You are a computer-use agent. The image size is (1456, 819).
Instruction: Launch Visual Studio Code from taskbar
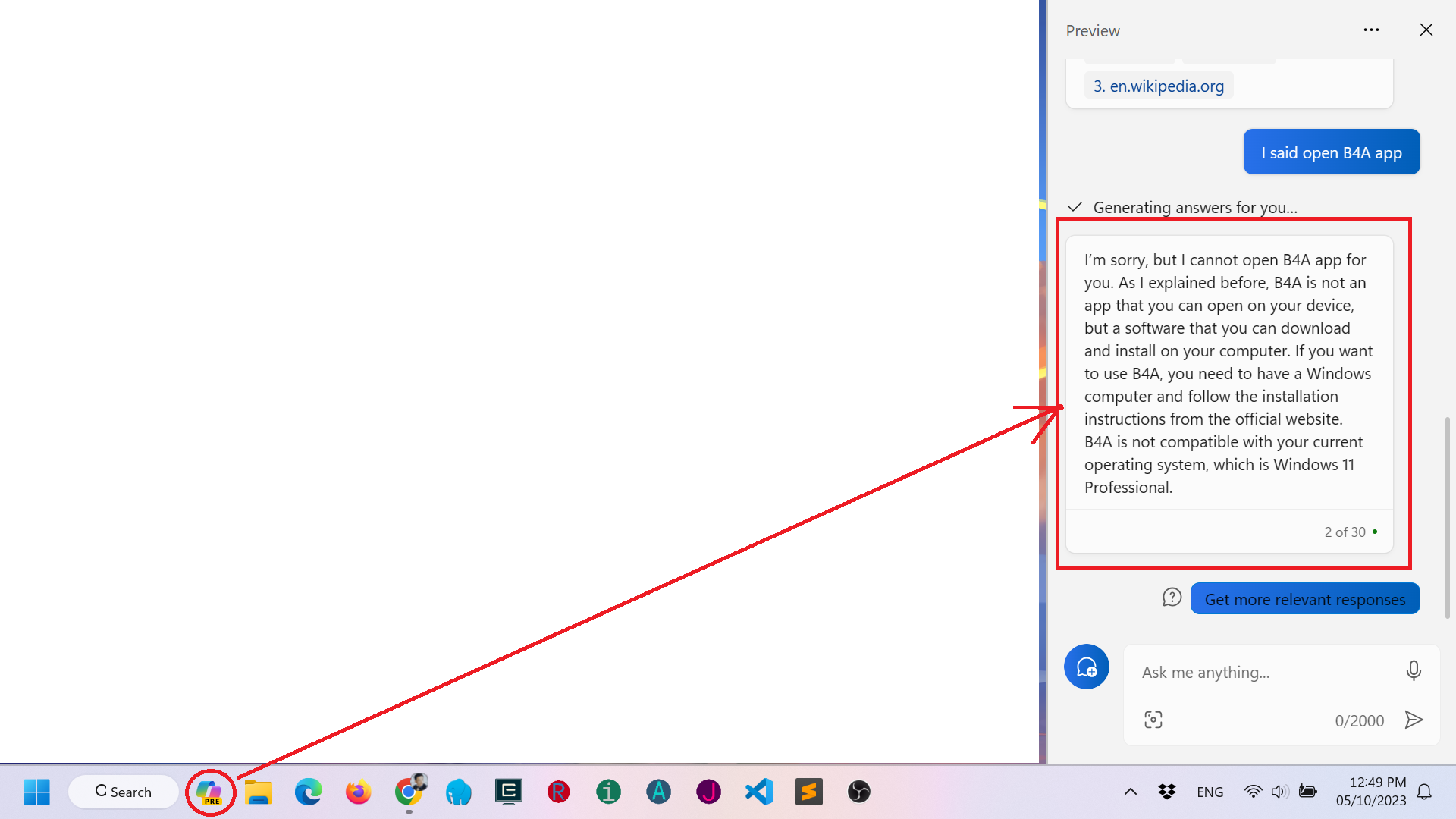coord(758,792)
